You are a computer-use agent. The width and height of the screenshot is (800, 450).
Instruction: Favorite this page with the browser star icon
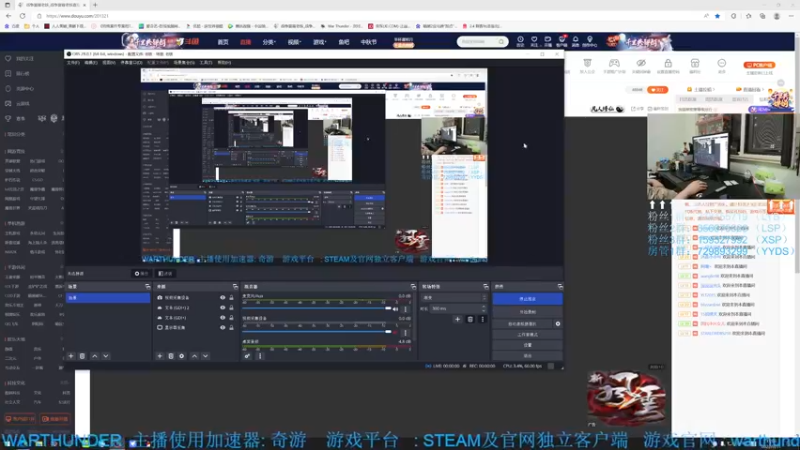pos(717,16)
